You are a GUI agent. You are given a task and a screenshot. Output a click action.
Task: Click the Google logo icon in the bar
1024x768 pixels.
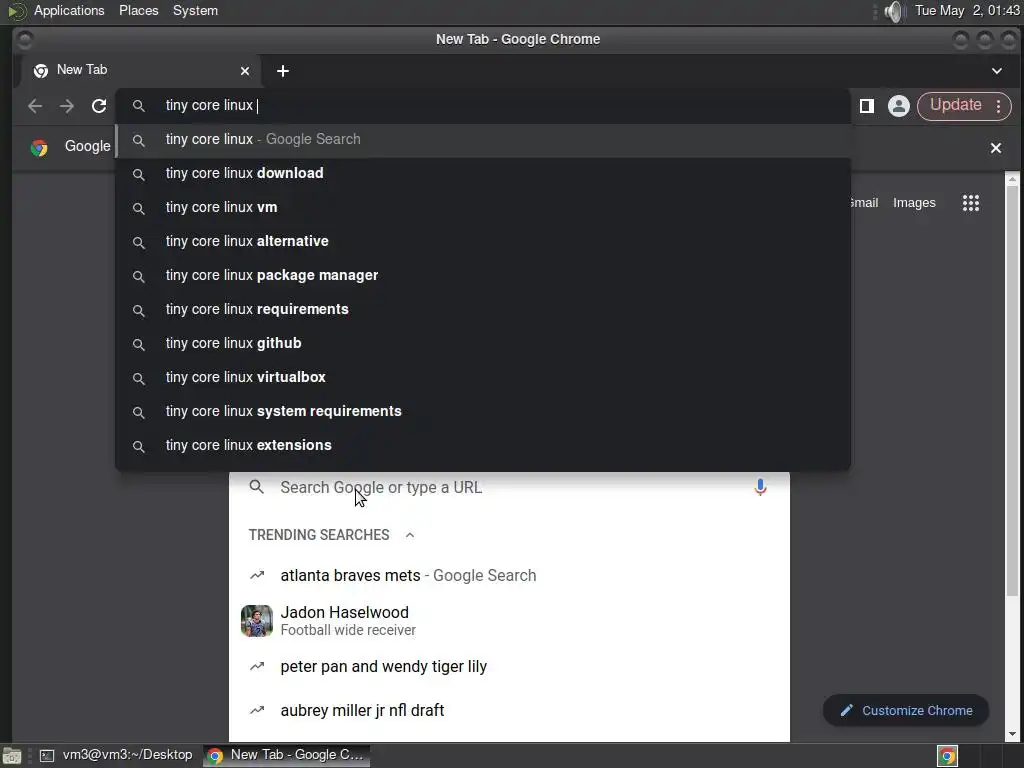pos(39,148)
